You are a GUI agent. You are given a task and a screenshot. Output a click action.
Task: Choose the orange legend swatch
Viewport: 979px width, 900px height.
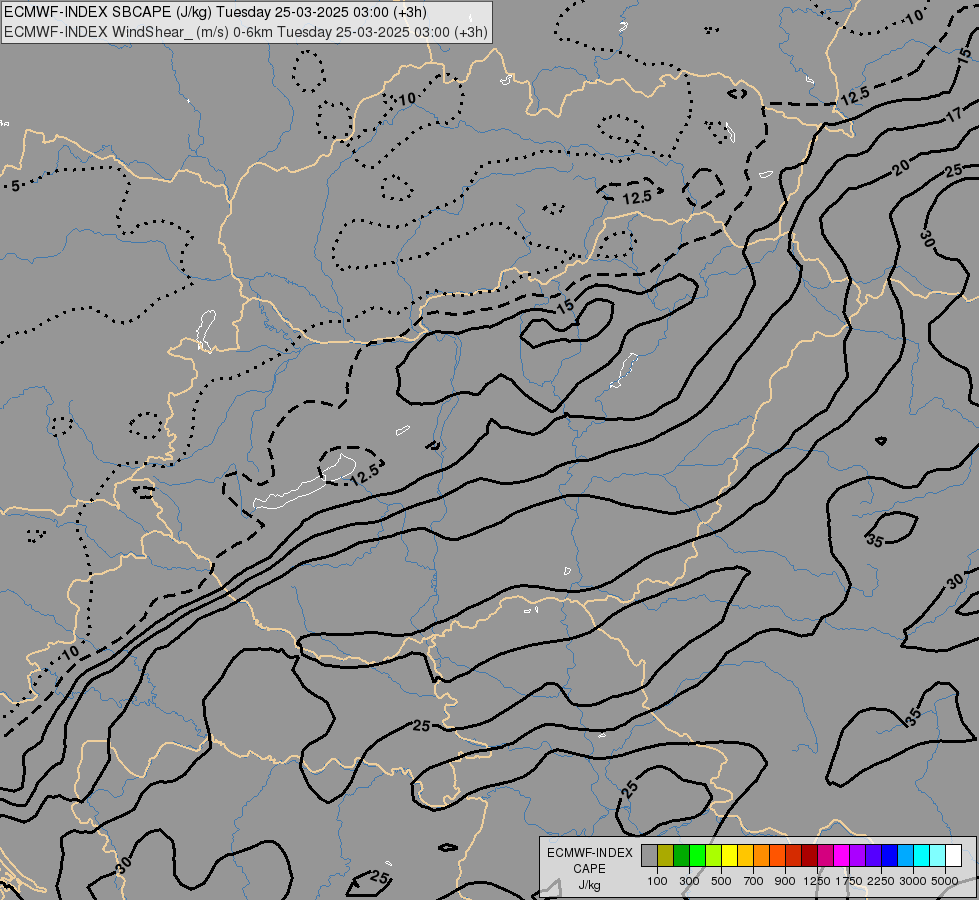coord(761,856)
